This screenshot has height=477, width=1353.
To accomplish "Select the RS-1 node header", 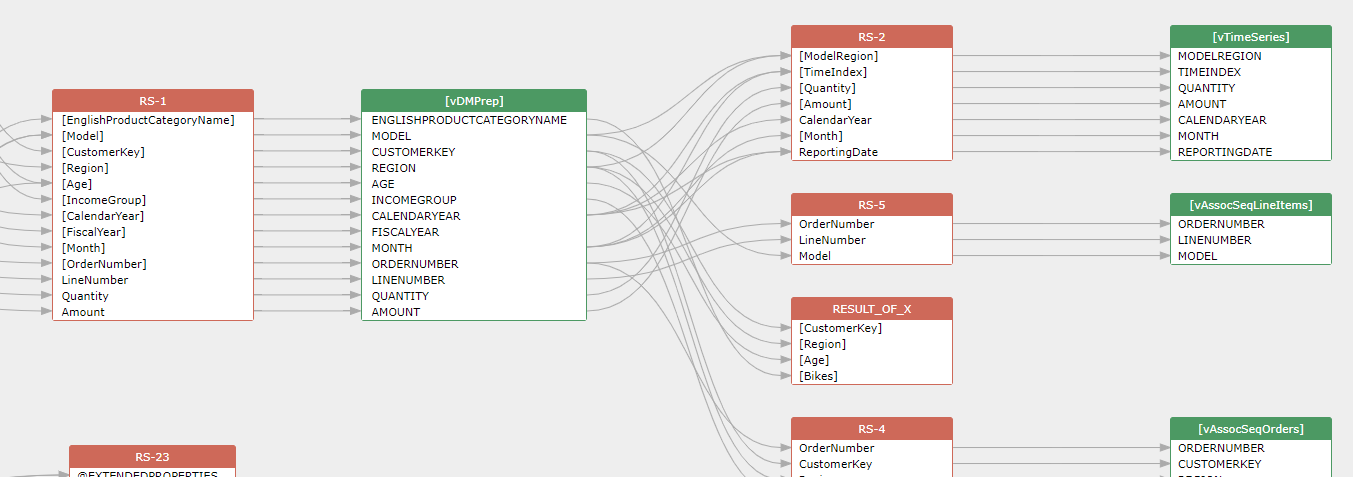I will click(x=152, y=101).
